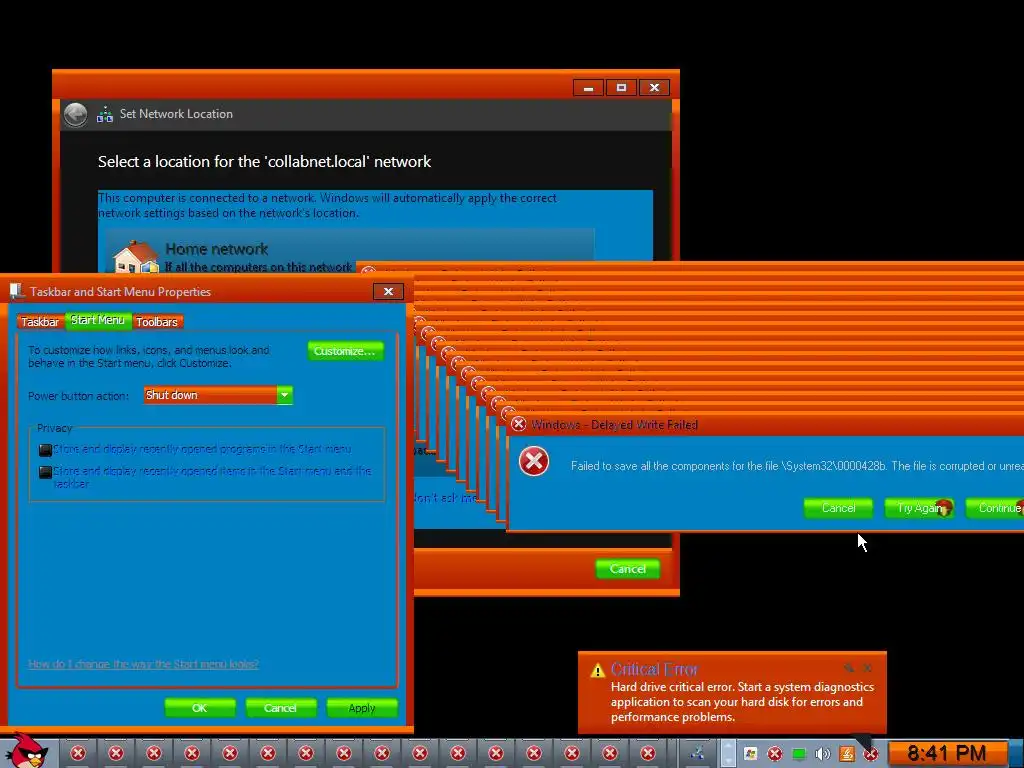The width and height of the screenshot is (1024, 768).
Task: Open the Toolbars tab
Action: [x=157, y=321]
